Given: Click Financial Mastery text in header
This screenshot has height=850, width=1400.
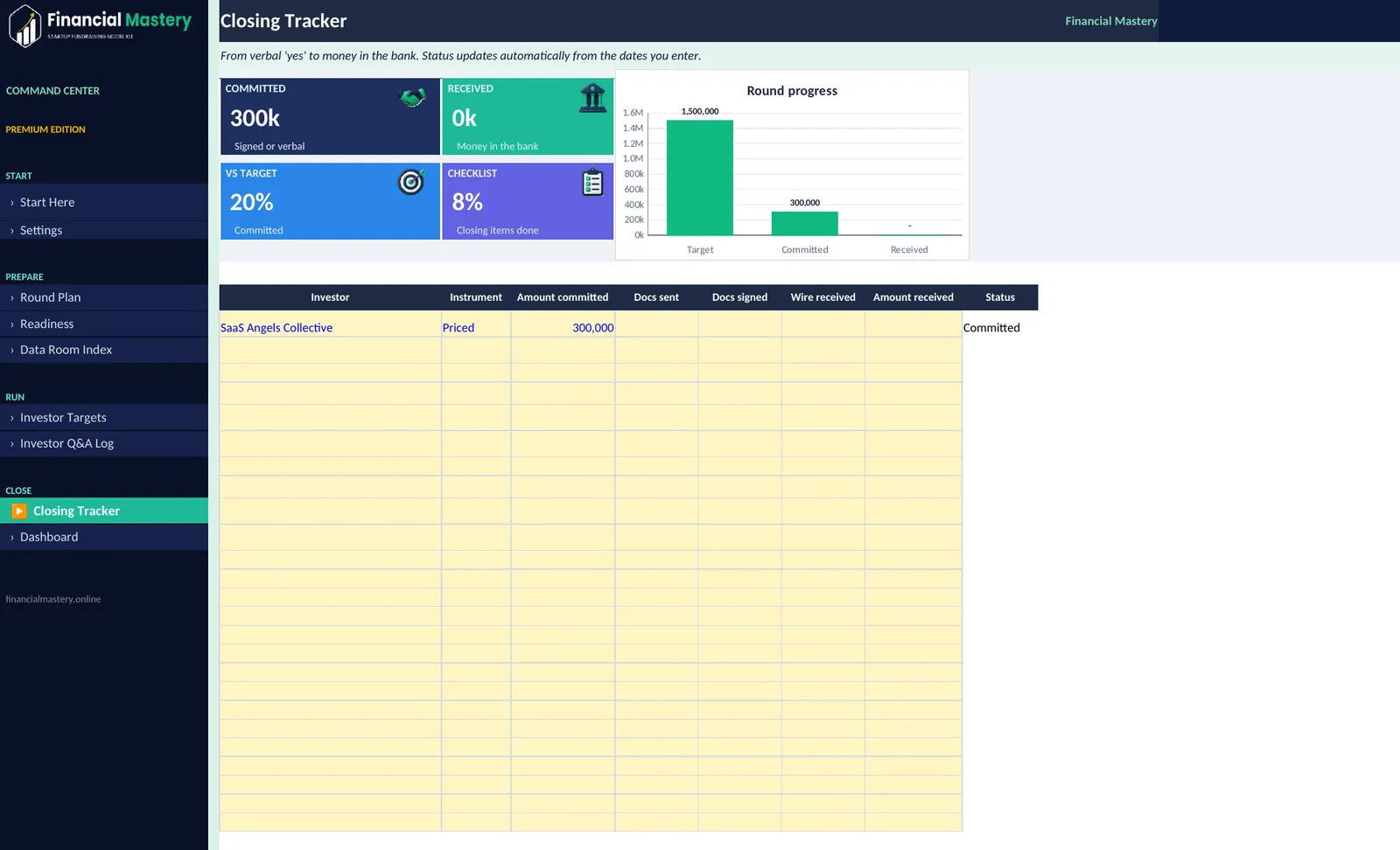Looking at the screenshot, I should (x=1110, y=21).
